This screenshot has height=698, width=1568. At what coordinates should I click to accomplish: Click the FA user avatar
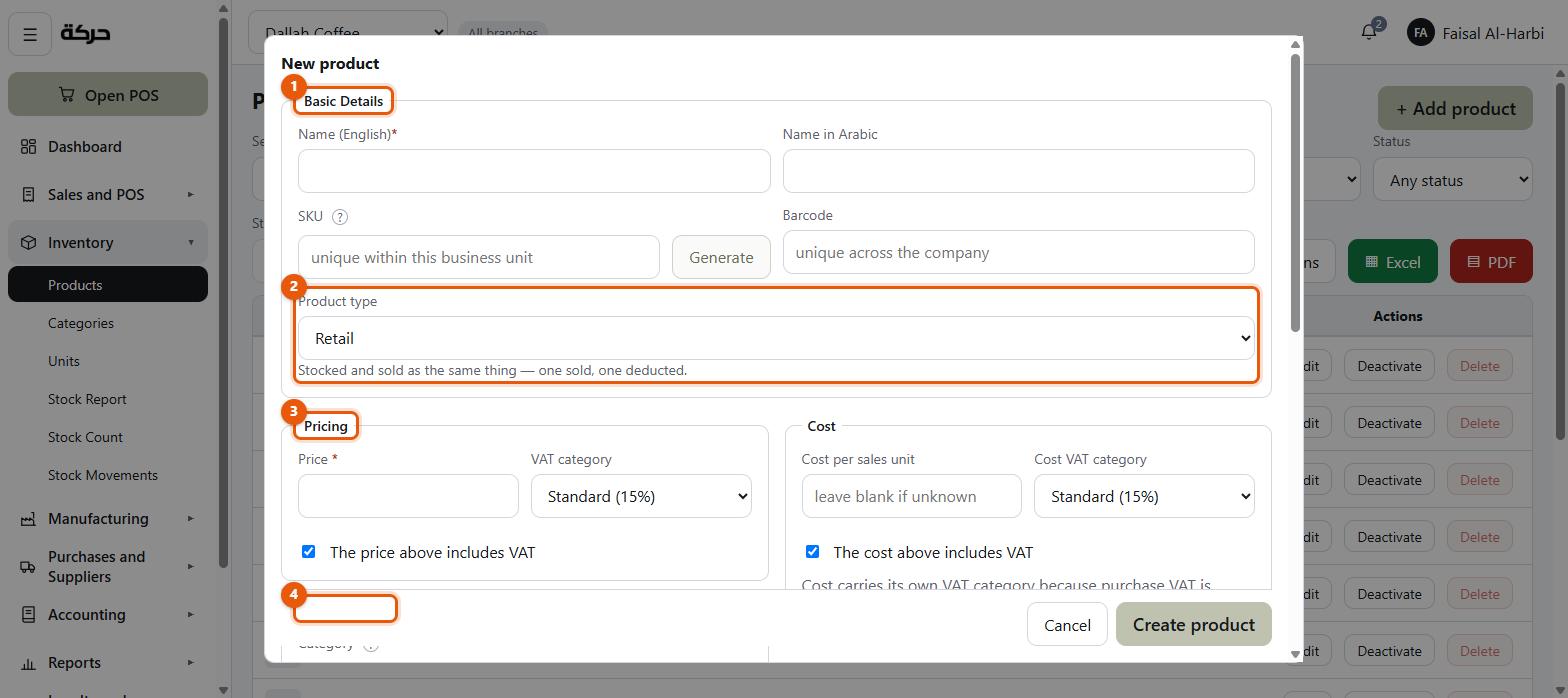[x=1420, y=33]
